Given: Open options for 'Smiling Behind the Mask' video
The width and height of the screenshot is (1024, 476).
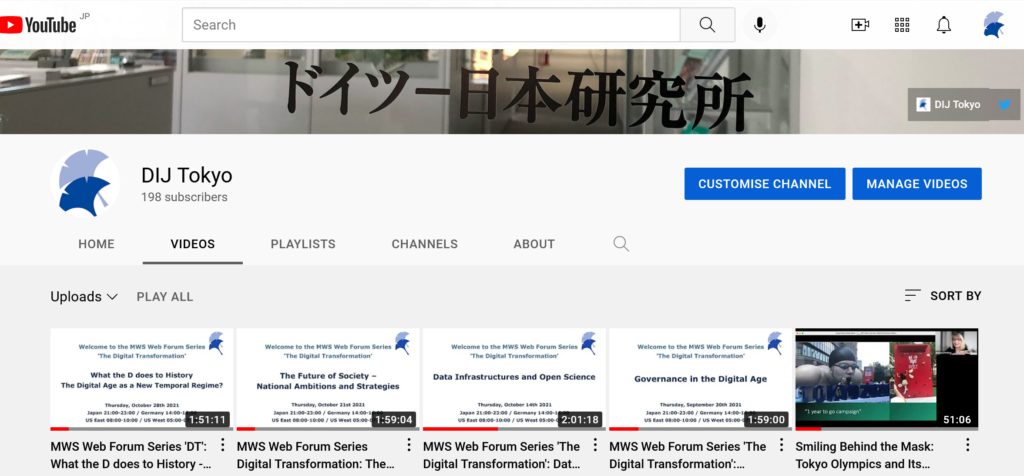Looking at the screenshot, I should click(968, 445).
